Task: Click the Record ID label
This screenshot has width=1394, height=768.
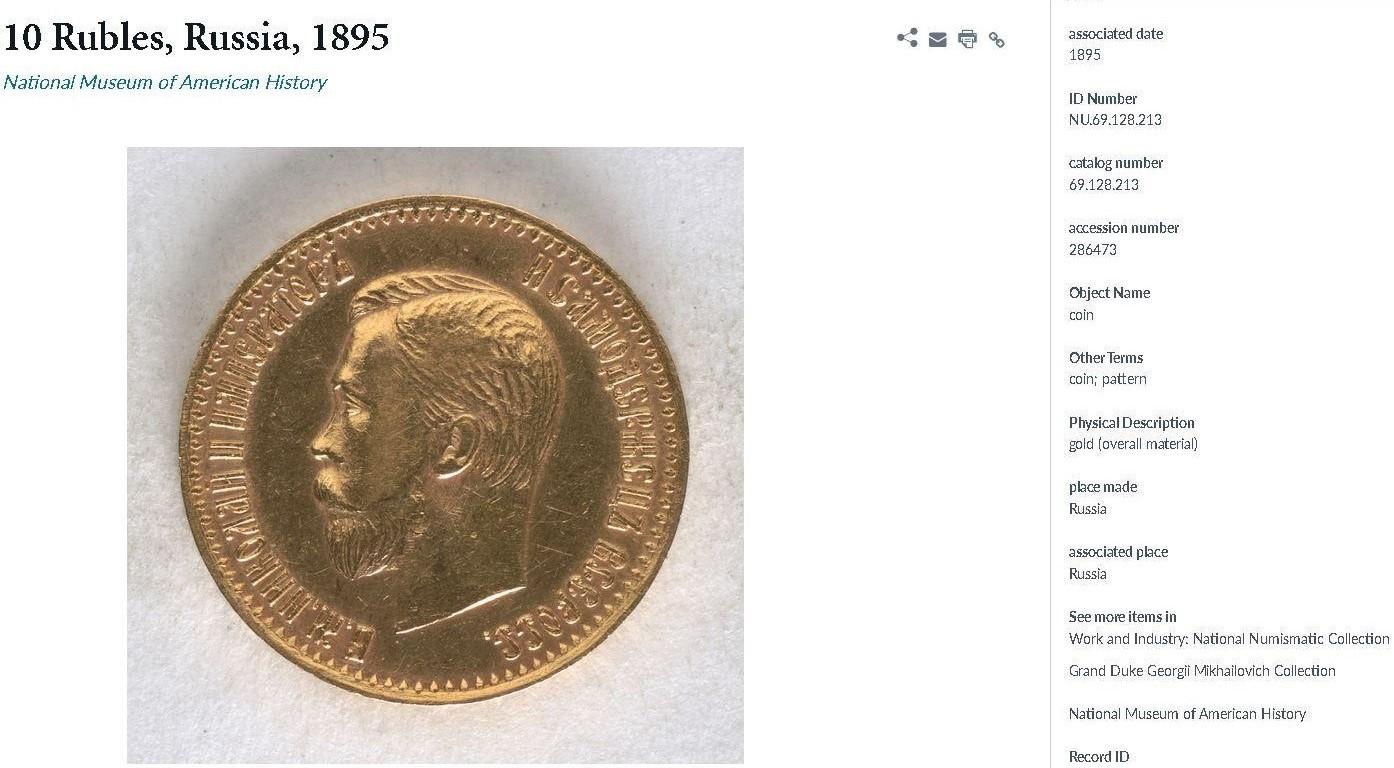Action: point(1099,757)
